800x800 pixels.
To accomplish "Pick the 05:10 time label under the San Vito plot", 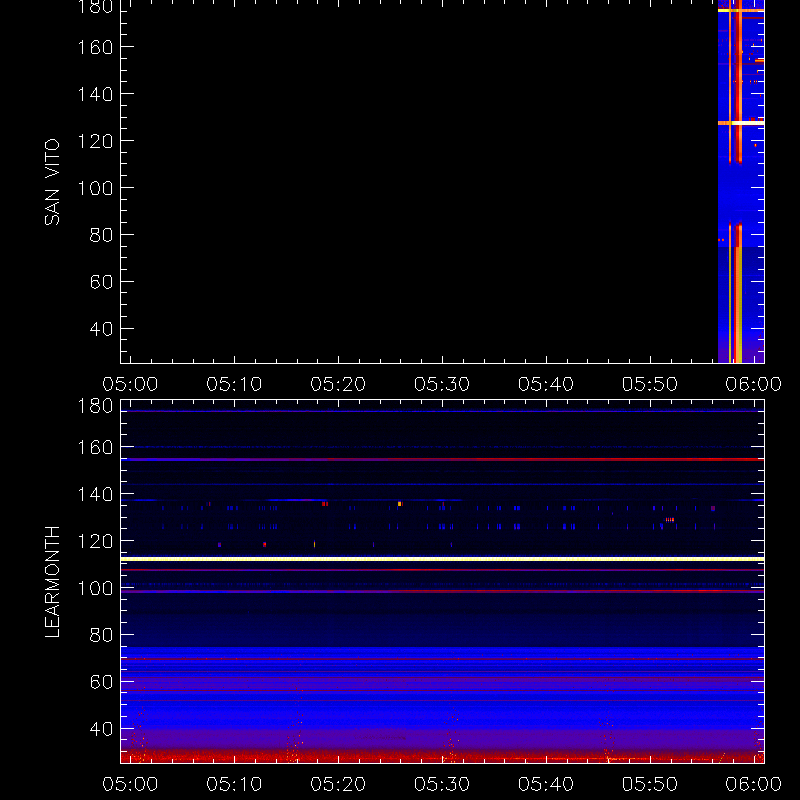I will click(x=234, y=384).
